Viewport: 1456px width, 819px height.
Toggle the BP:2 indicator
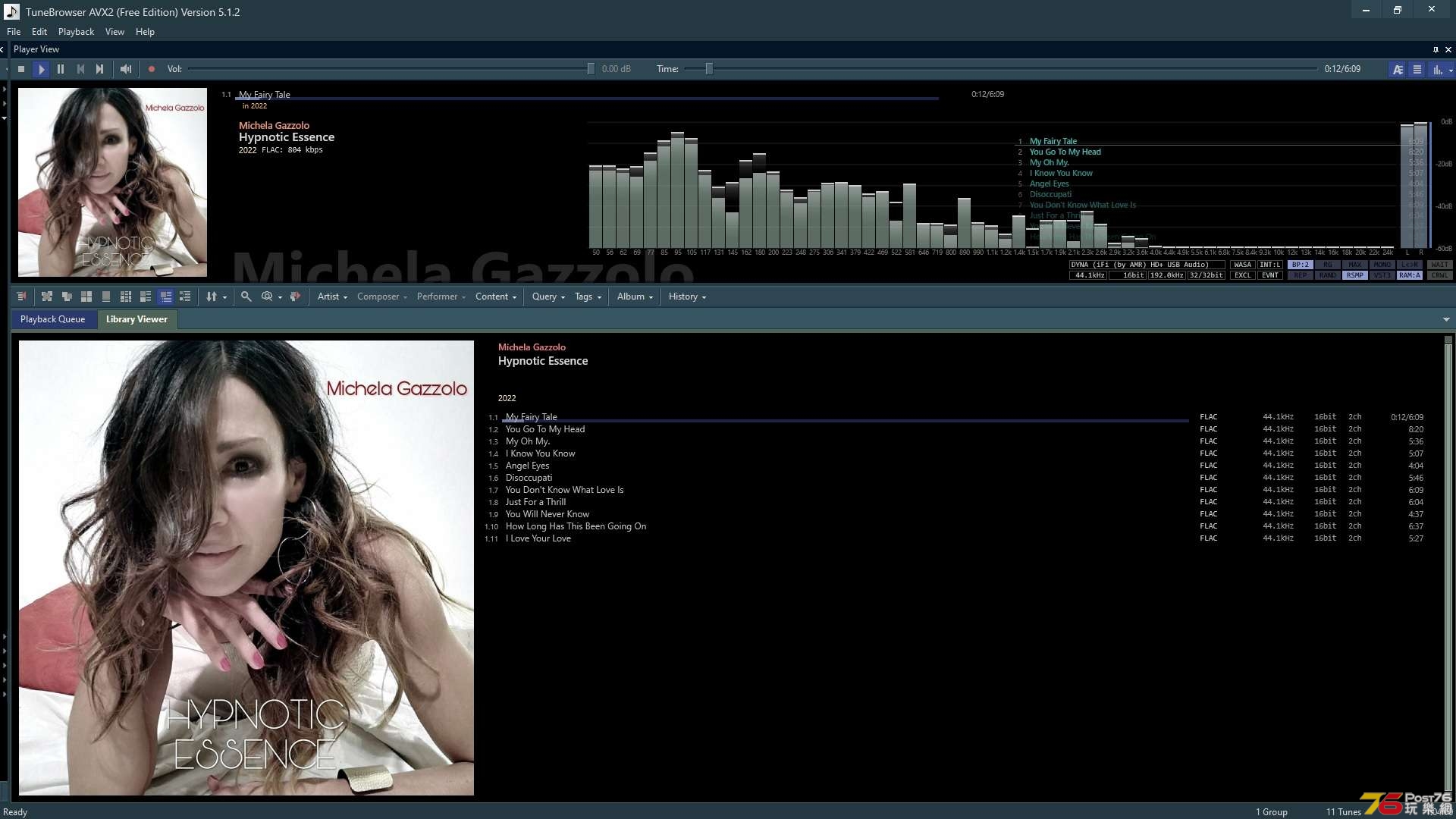tap(1301, 265)
